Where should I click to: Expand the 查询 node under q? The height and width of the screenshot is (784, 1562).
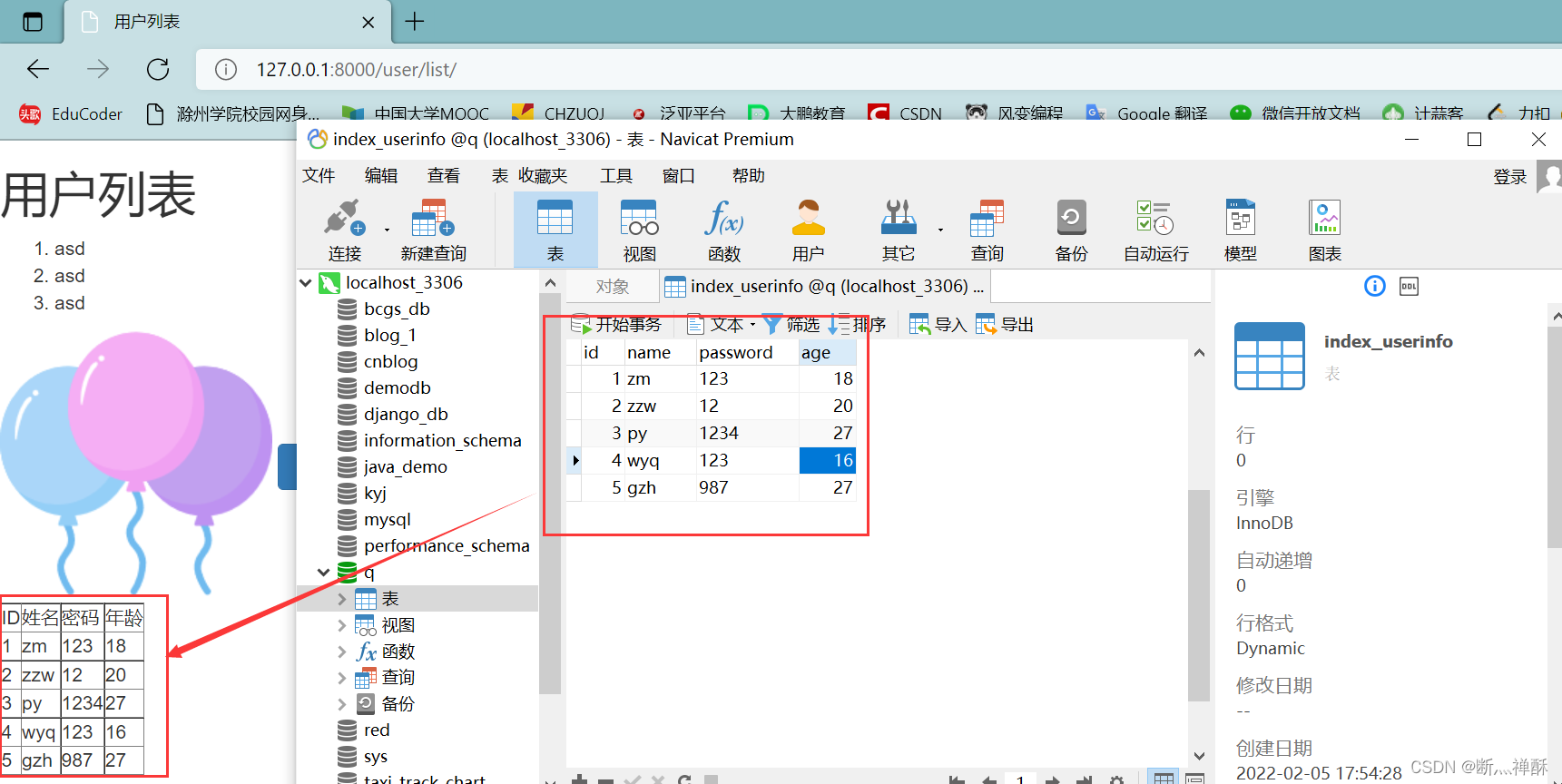pos(341,678)
